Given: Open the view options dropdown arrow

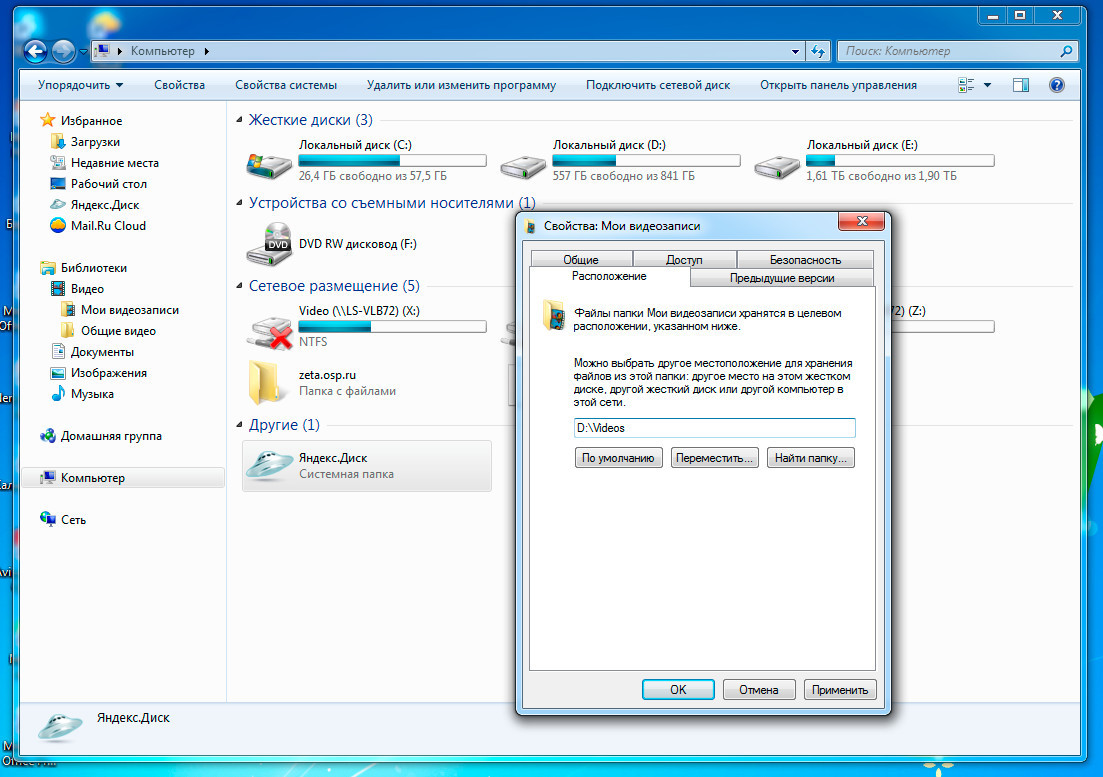Looking at the screenshot, I should point(987,85).
